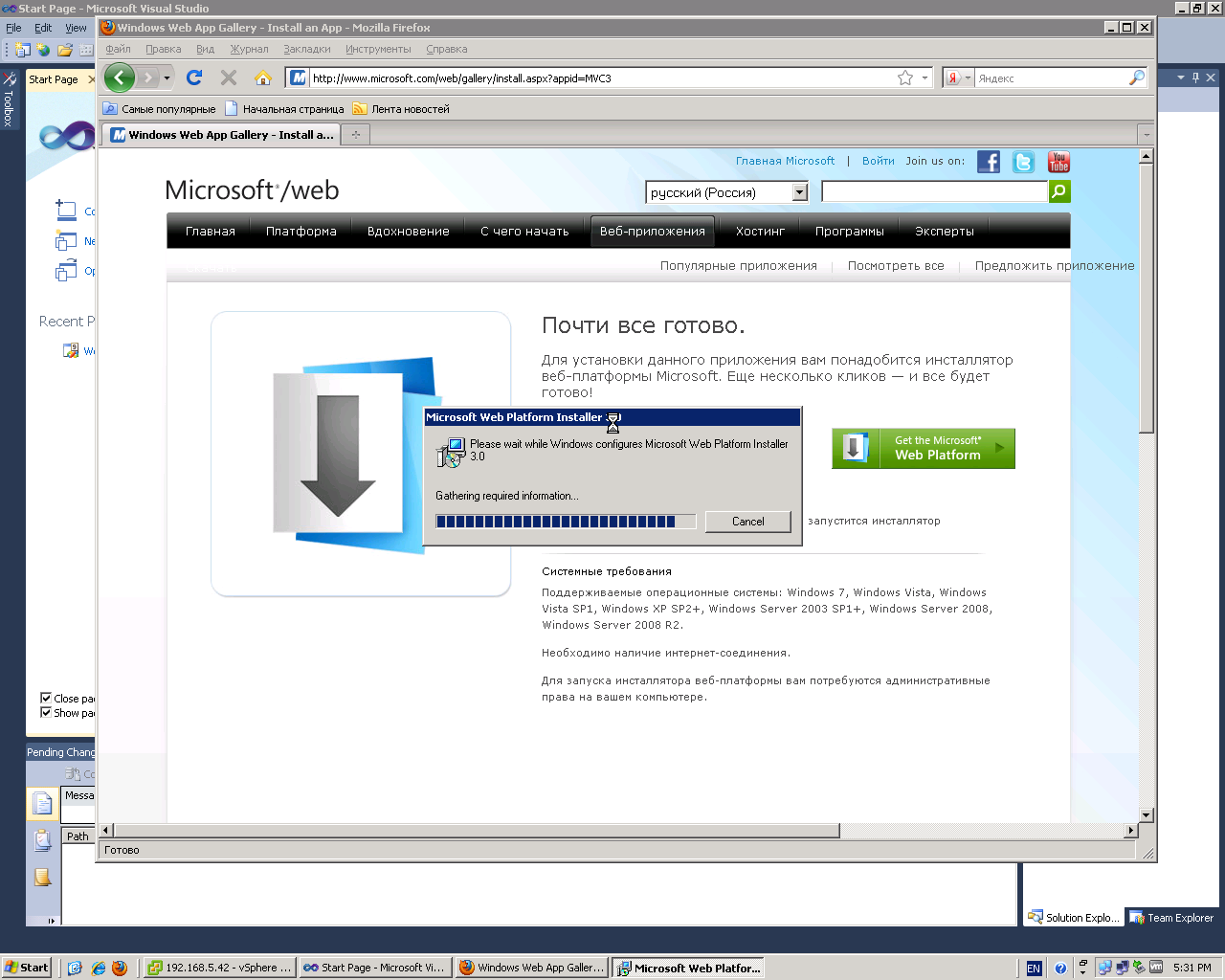Viewport: 1225px width, 980px height.
Task: Open the Windows Start menu
Action: pos(27,968)
